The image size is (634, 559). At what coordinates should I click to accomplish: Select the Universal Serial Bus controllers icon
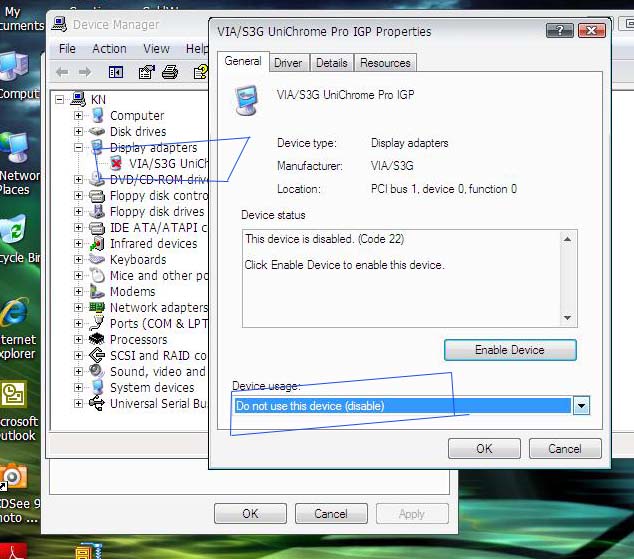point(97,403)
